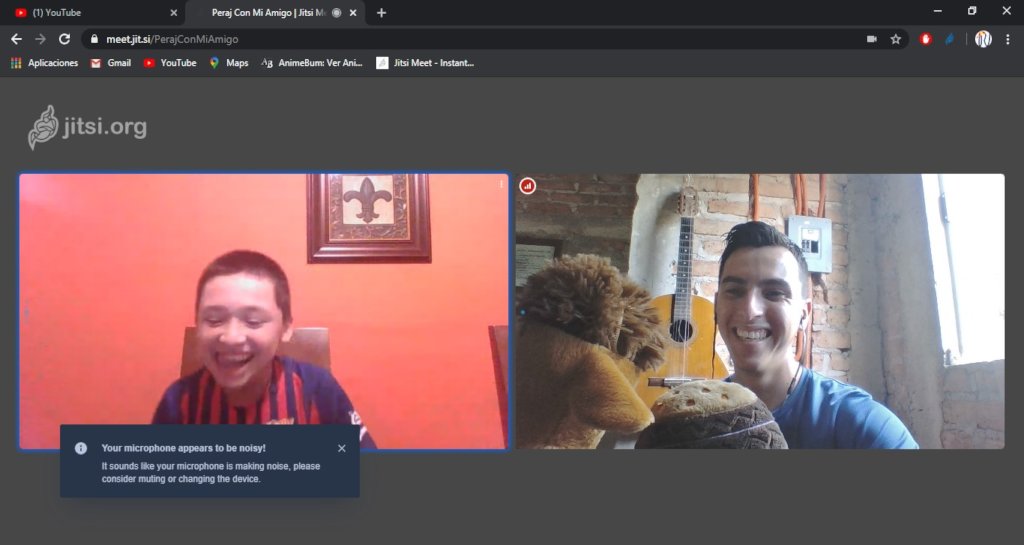Dismiss the noisy microphone notification
This screenshot has height=545, width=1024.
(x=342, y=448)
